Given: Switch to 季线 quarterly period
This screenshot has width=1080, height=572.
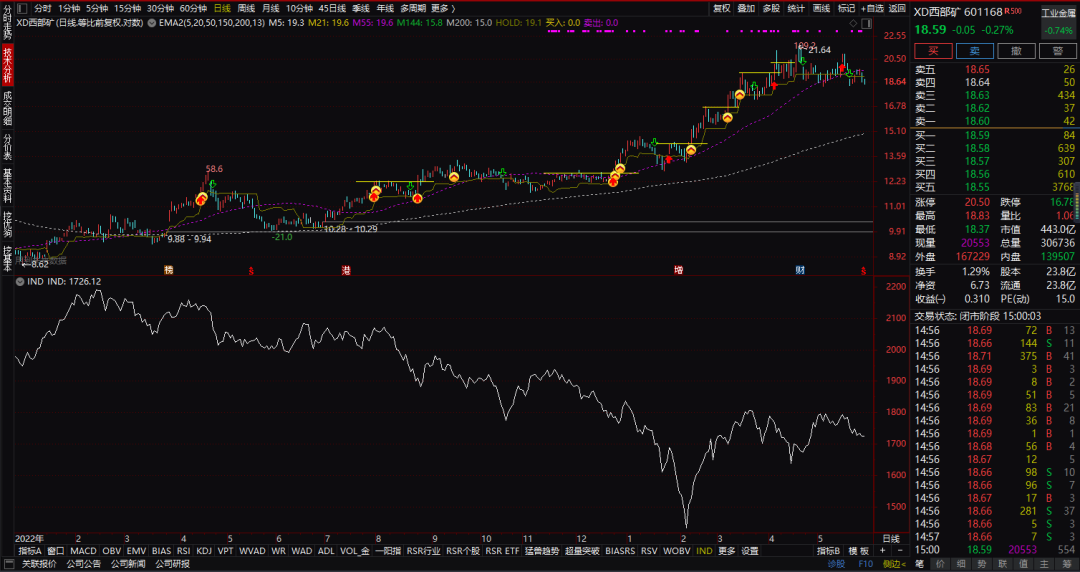Looking at the screenshot, I should (361, 8).
